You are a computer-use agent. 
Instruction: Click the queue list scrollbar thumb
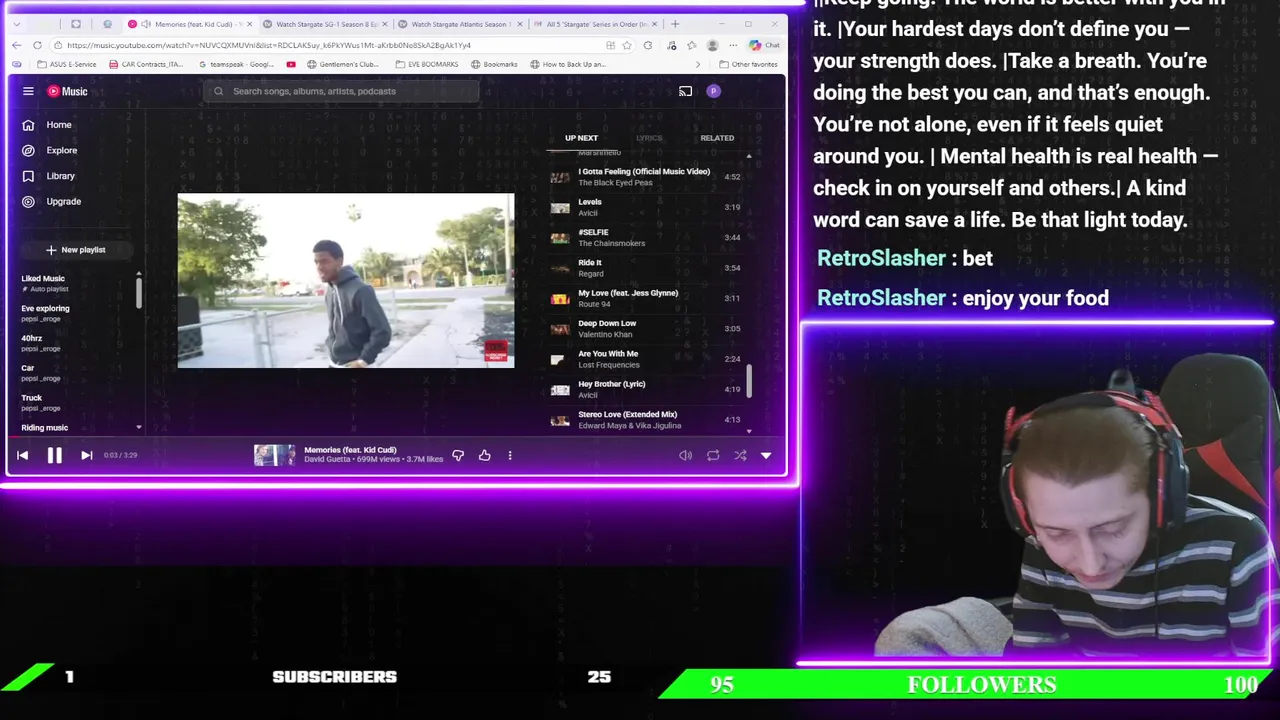tap(749, 380)
